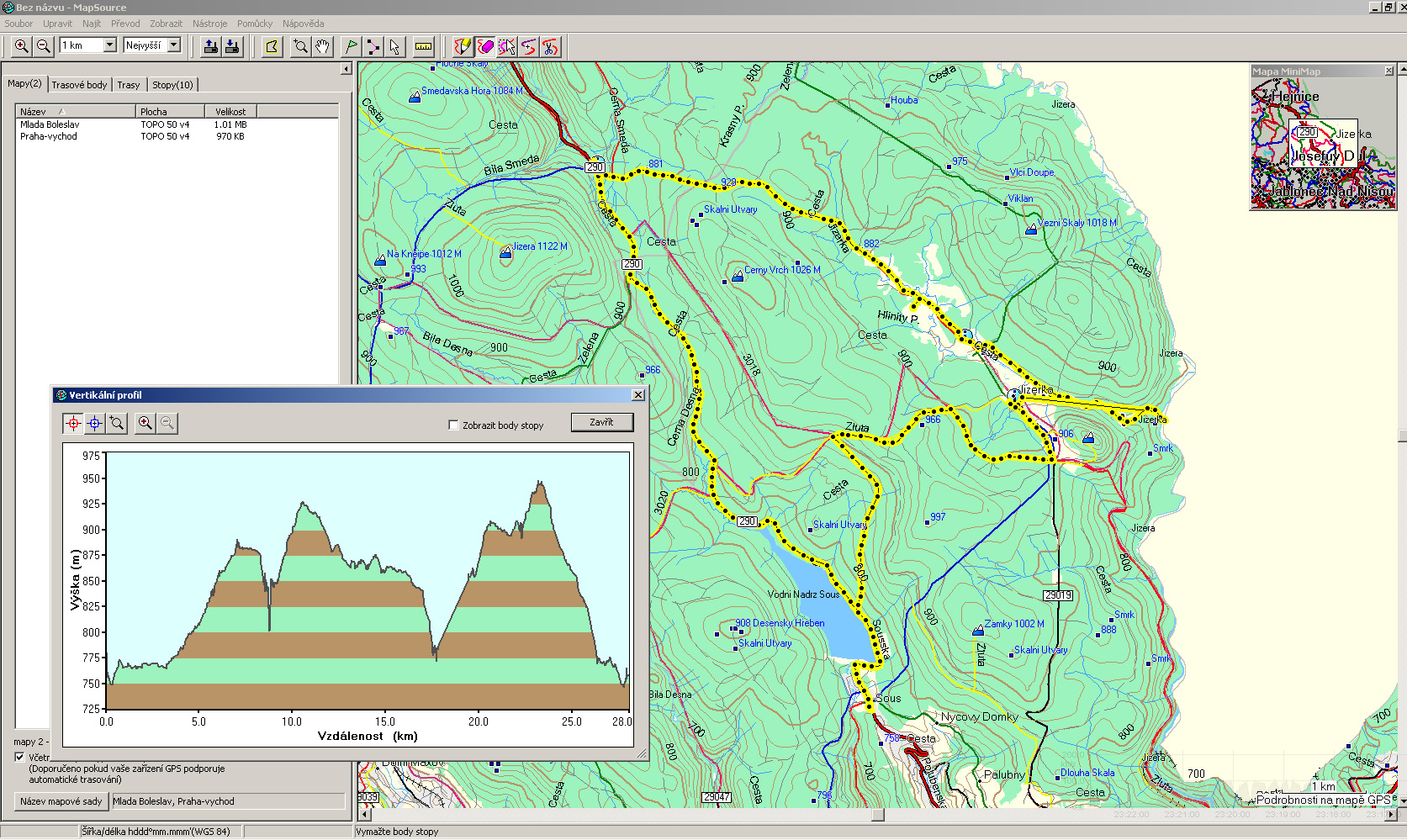This screenshot has height=840, width=1407.
Task: Sort list by Název column header
Action: [76, 111]
